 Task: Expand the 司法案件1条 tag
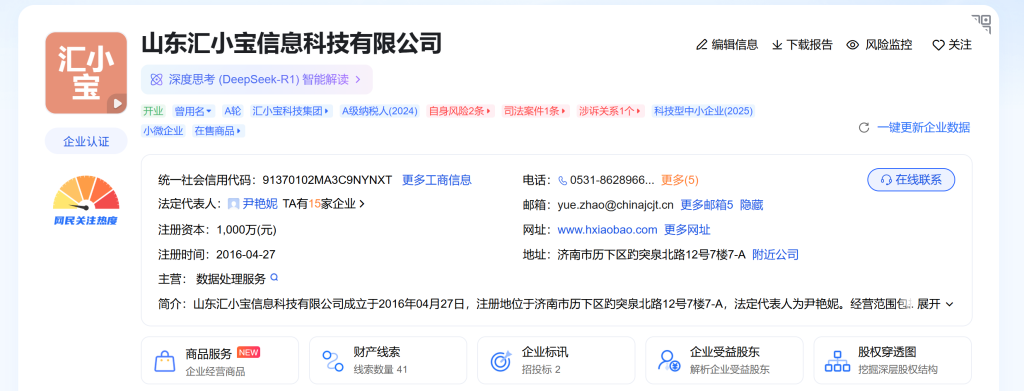pyautogui.click(x=536, y=111)
